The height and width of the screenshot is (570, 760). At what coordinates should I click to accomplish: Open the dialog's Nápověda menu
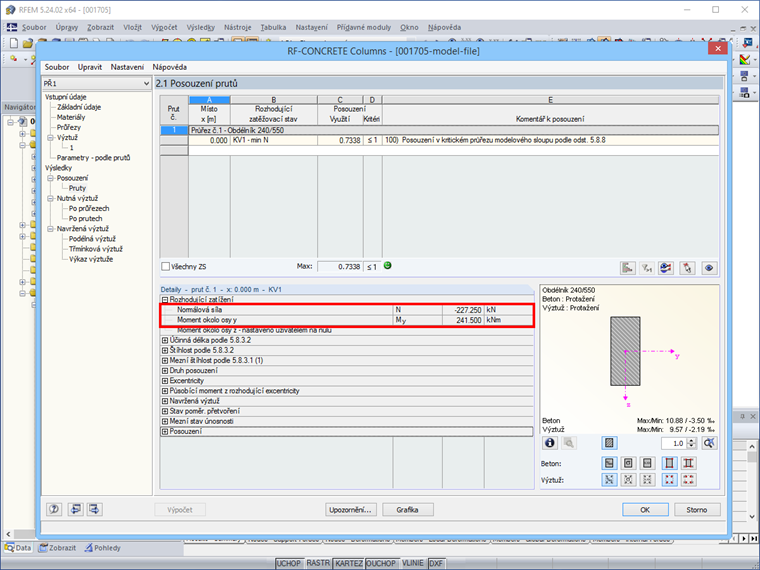click(x=170, y=67)
